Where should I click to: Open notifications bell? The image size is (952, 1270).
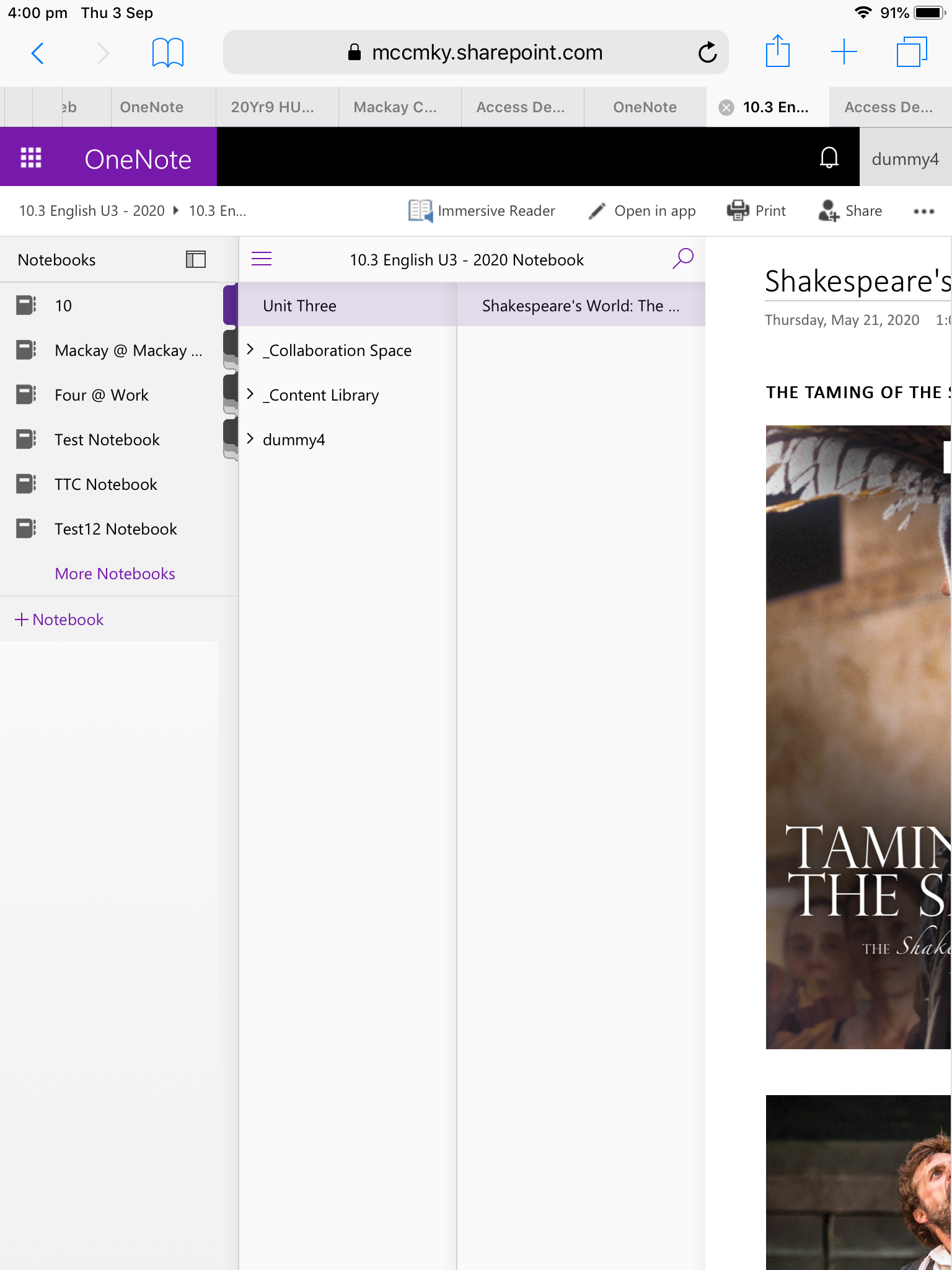[x=829, y=158]
